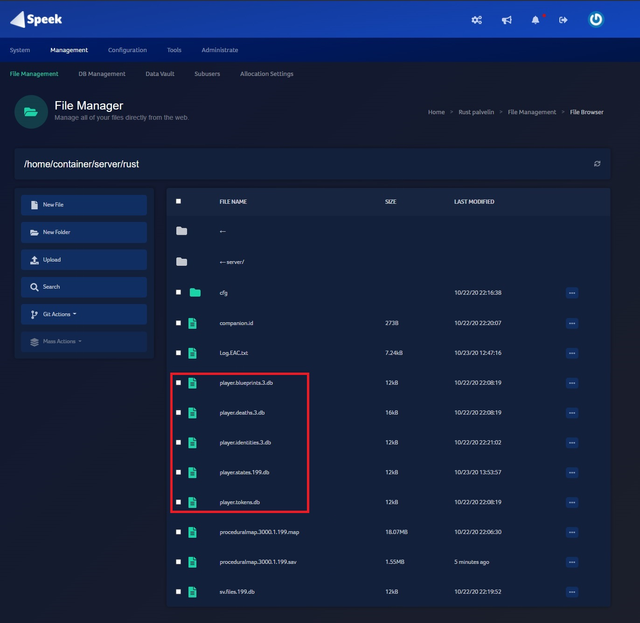Toggle the select-all checkbox in table header

[178, 201]
